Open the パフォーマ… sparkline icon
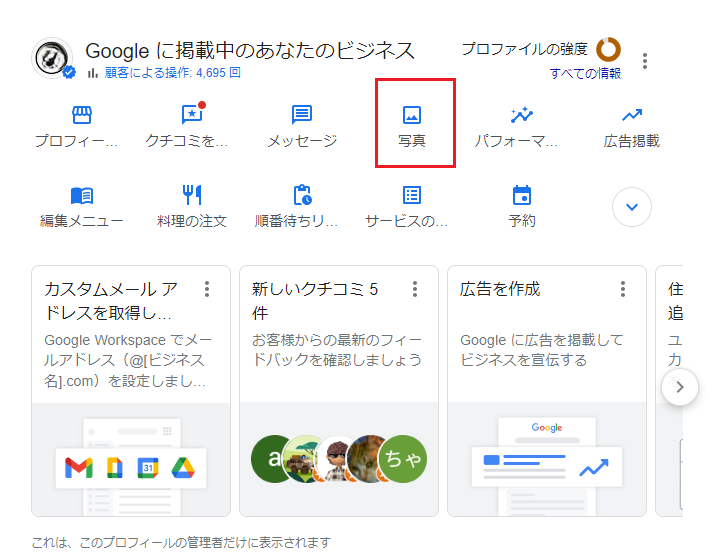Viewport: 728px width, 559px height. tap(522, 115)
